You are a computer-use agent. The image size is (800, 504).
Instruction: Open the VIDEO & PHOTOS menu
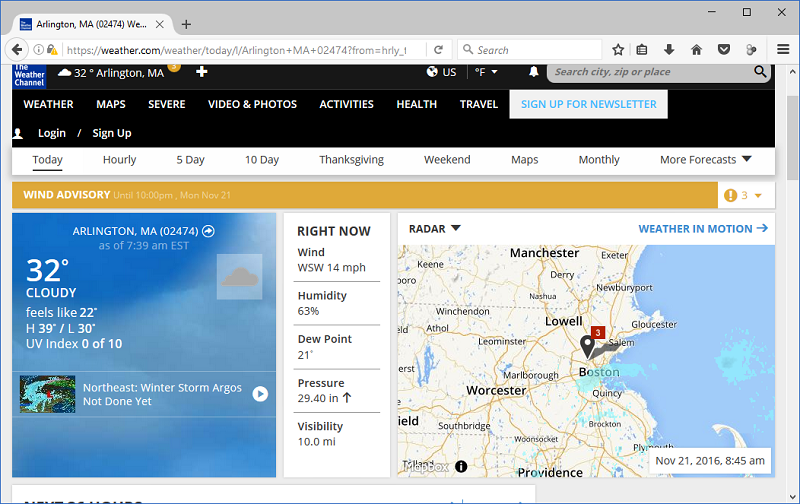252,104
